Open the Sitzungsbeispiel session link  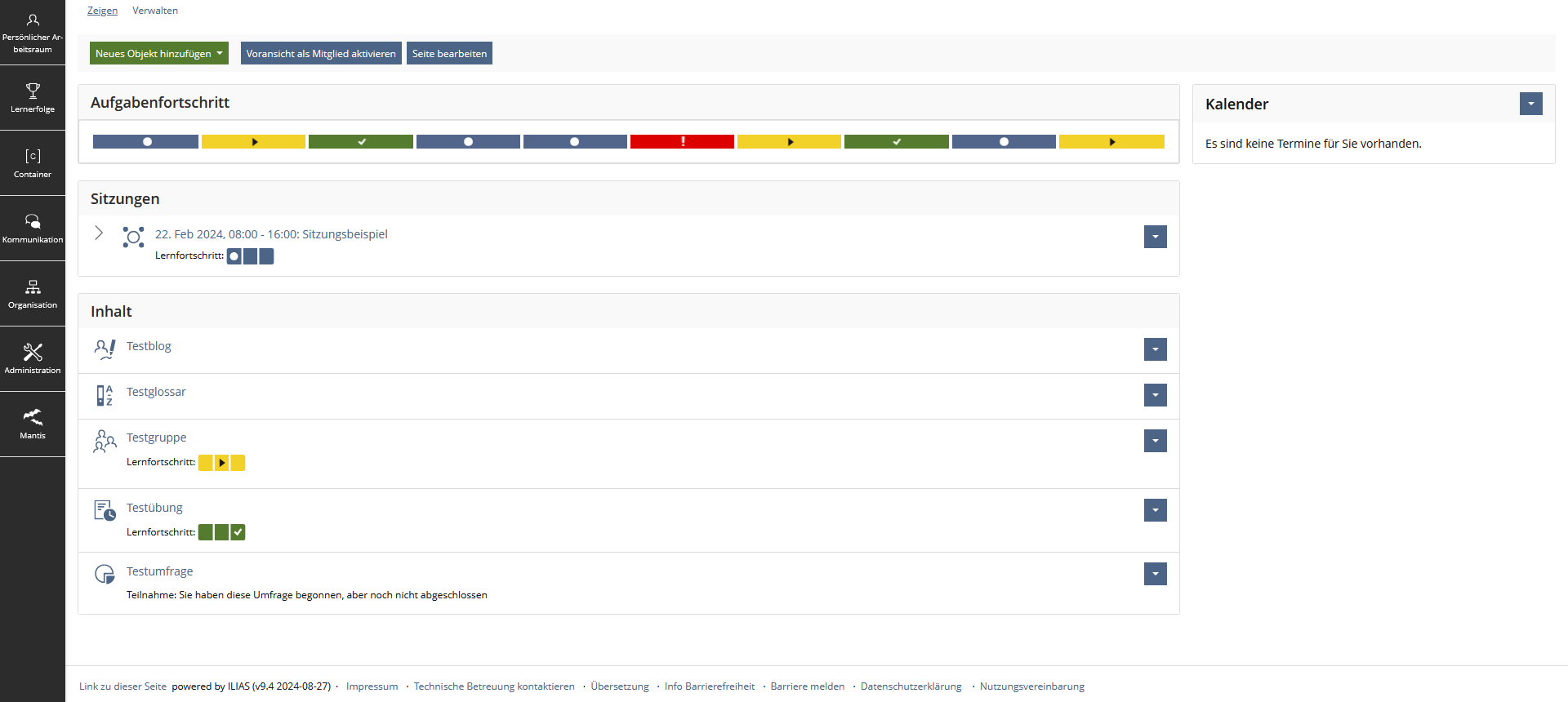(x=271, y=234)
